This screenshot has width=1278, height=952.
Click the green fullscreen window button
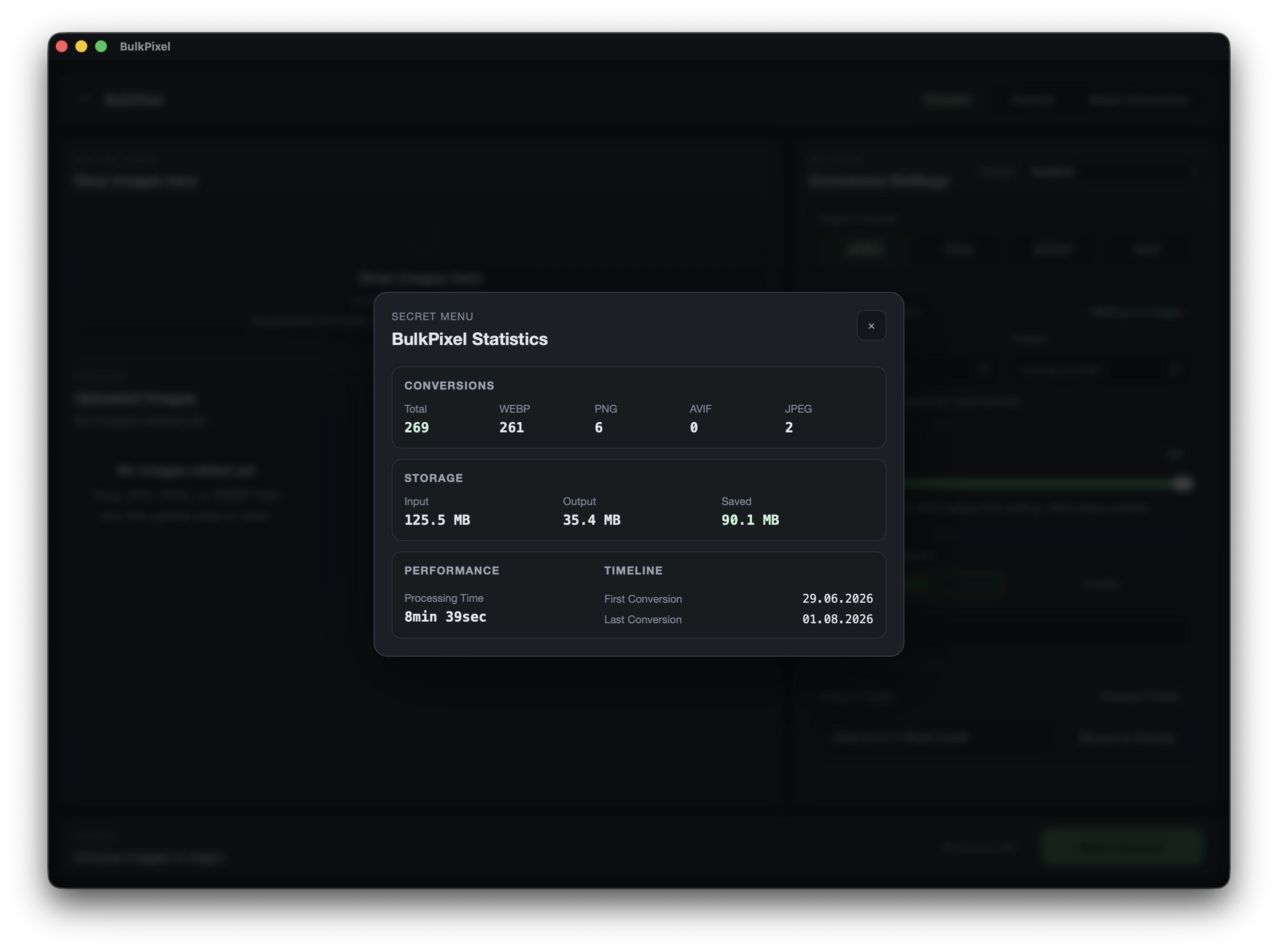[x=101, y=46]
